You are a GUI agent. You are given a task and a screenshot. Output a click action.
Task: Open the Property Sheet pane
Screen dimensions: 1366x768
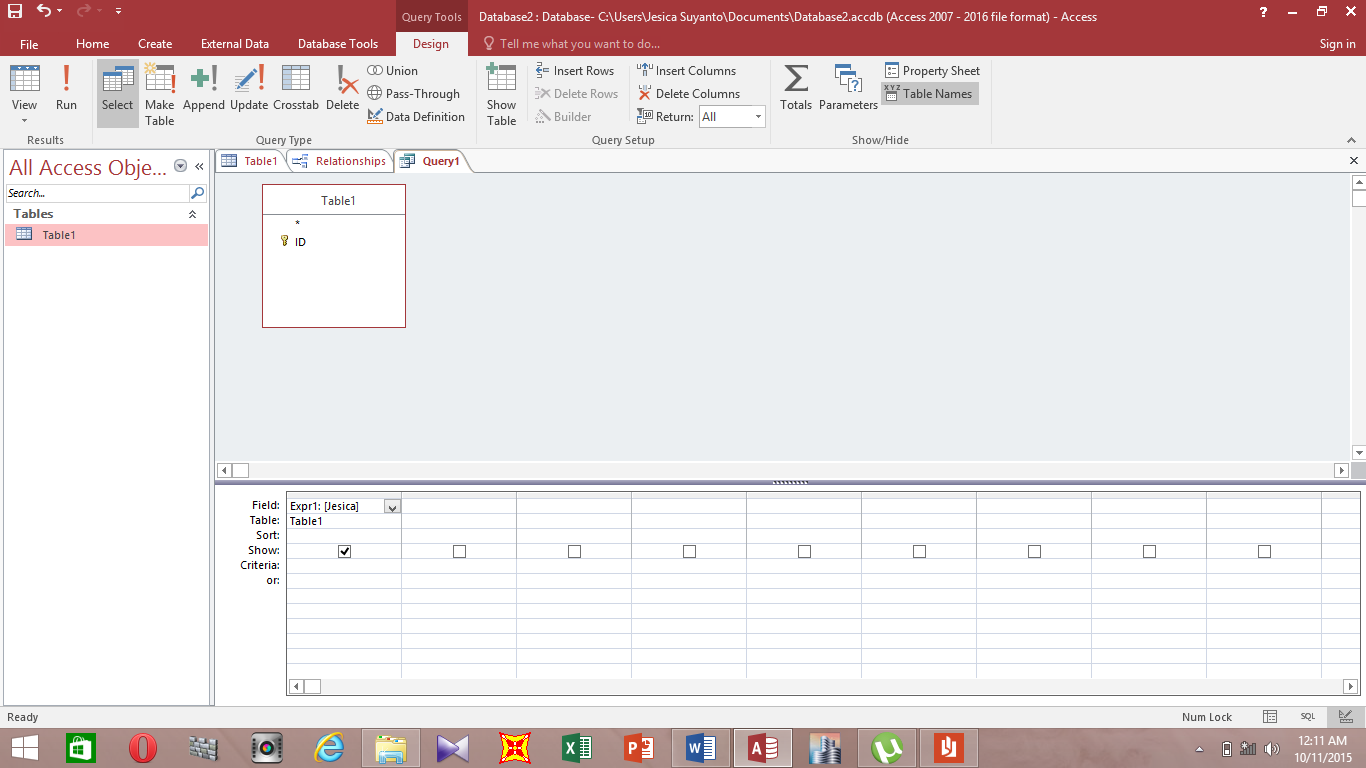point(932,71)
